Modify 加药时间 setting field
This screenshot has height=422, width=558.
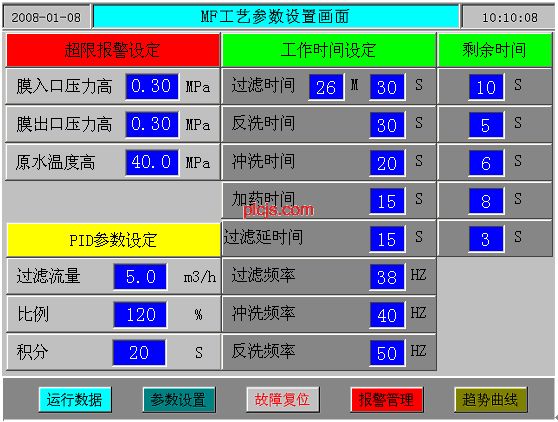coord(387,201)
